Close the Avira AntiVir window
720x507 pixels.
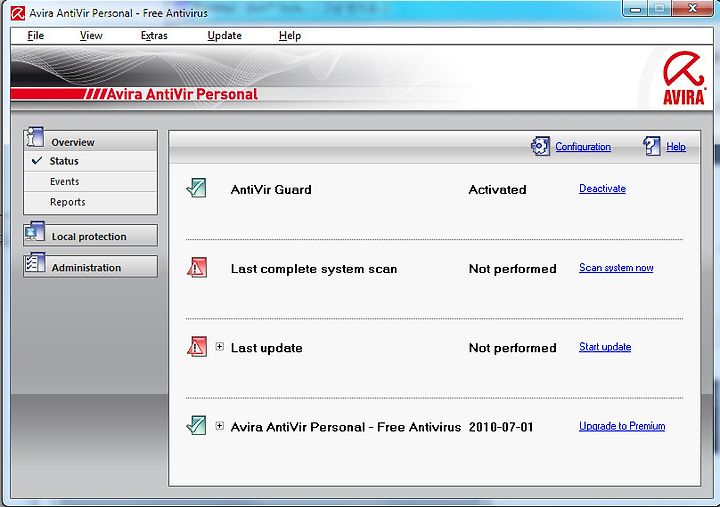tap(693, 9)
